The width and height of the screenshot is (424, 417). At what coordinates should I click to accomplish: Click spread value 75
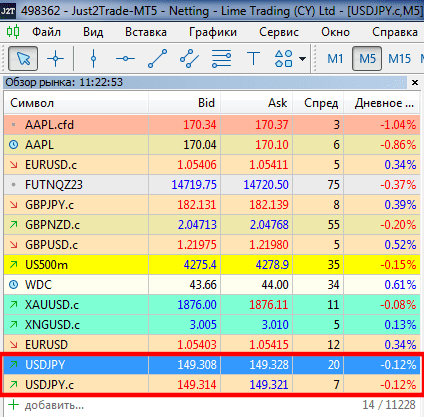[x=333, y=185]
